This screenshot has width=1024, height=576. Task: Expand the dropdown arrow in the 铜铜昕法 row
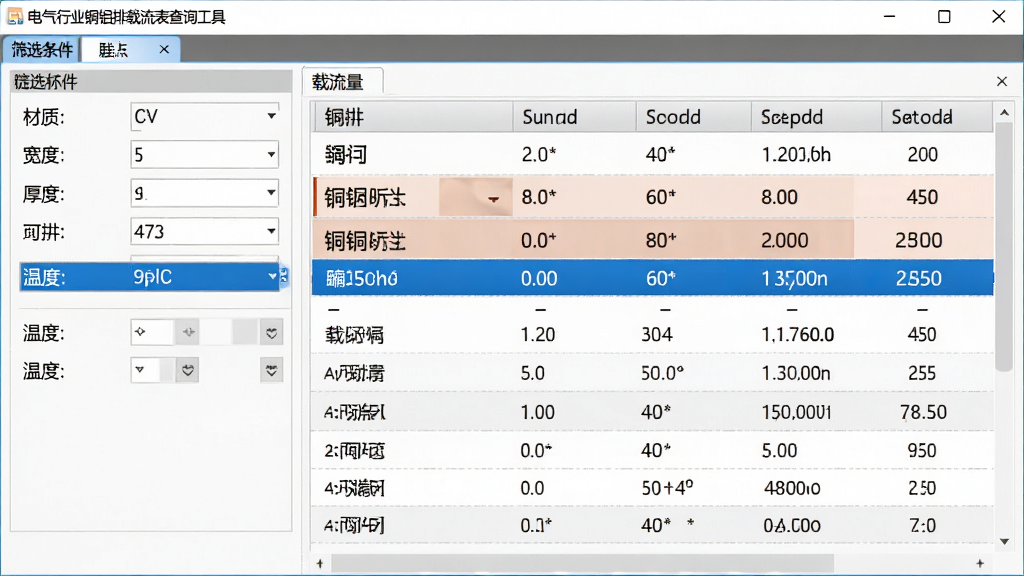493,199
